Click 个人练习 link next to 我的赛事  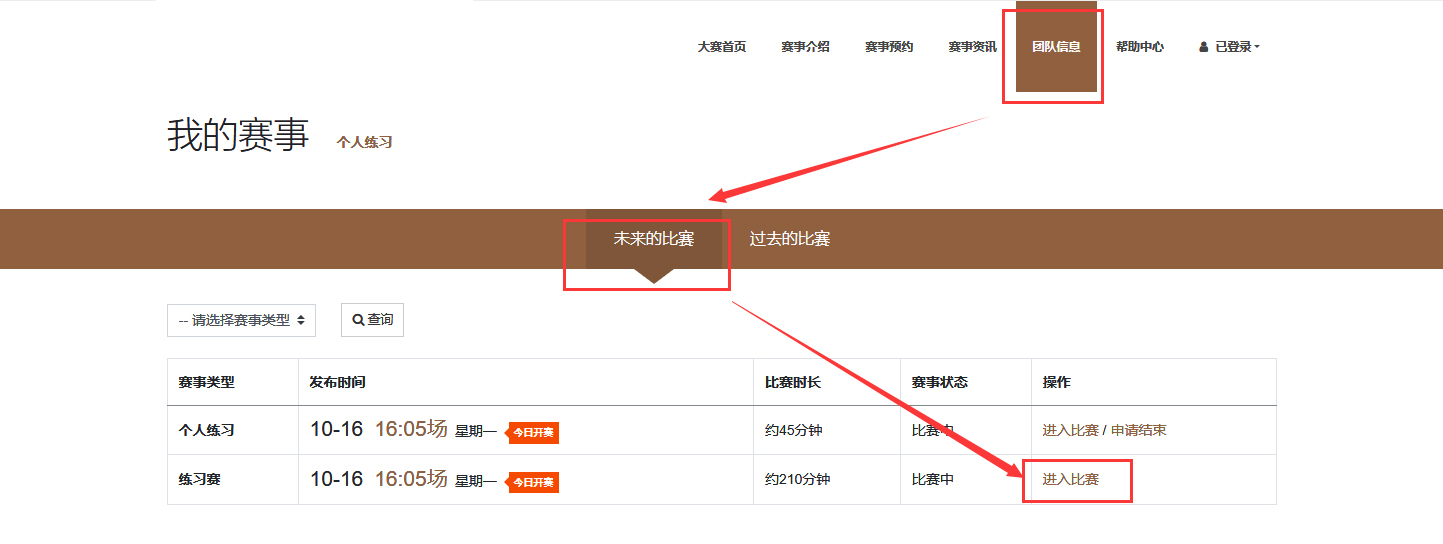click(x=364, y=142)
